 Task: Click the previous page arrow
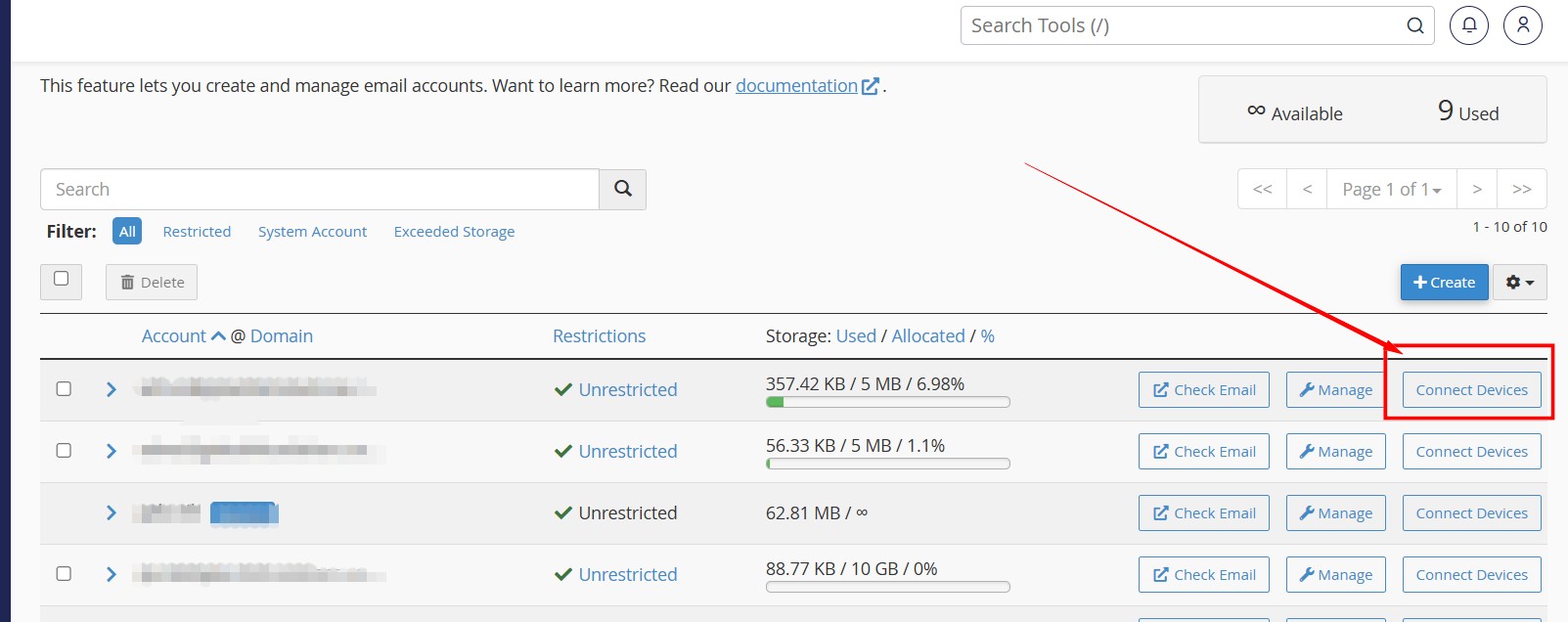tap(1307, 189)
